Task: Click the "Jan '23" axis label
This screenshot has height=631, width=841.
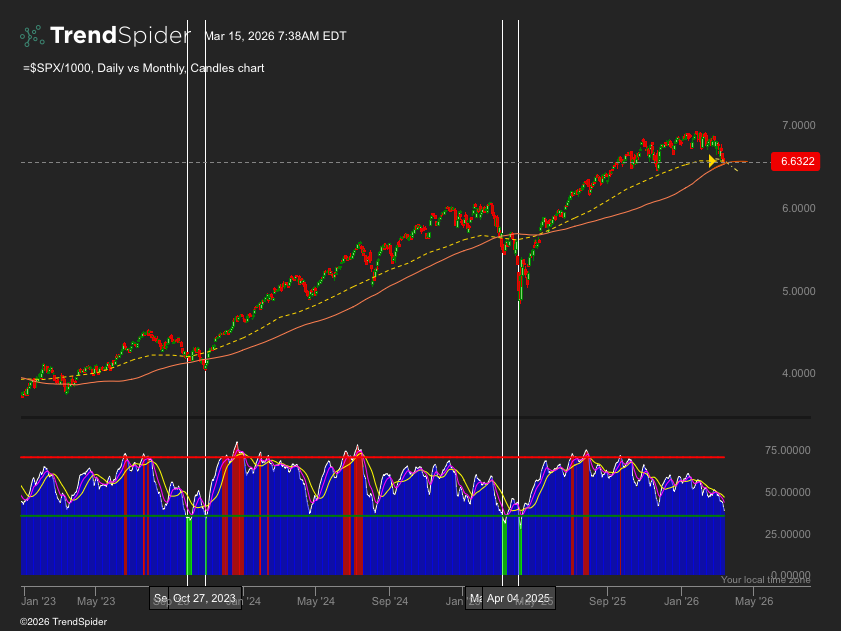Action: (x=37, y=601)
